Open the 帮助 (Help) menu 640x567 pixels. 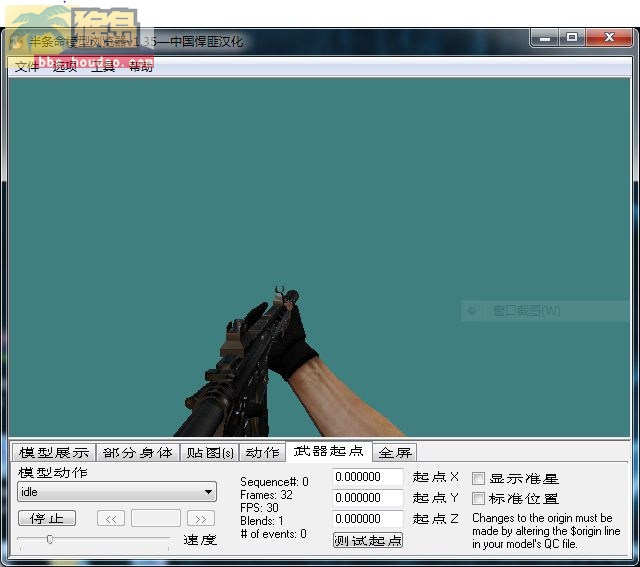141,66
